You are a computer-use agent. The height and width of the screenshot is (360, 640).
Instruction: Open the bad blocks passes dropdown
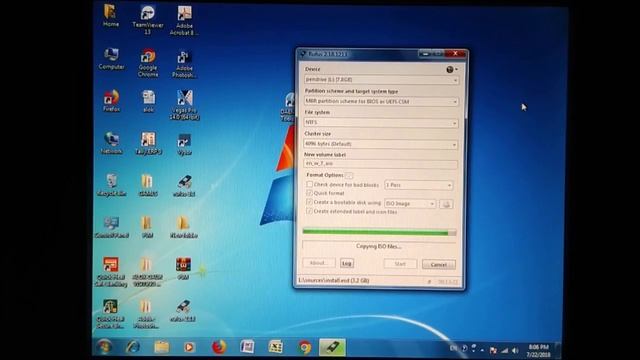point(418,185)
